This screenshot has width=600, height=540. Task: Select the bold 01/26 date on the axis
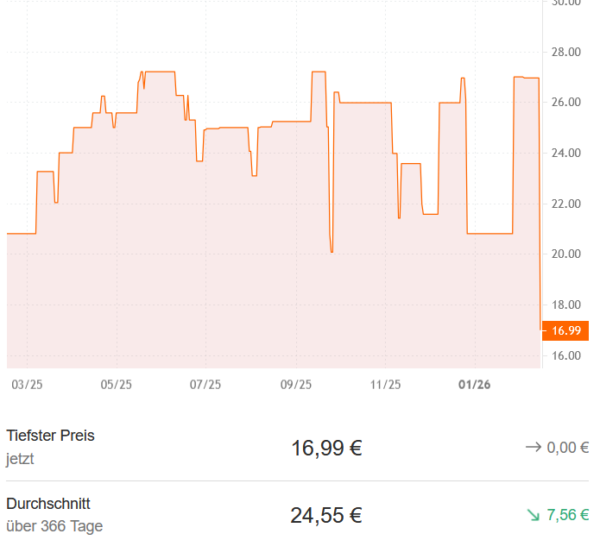coord(474,384)
